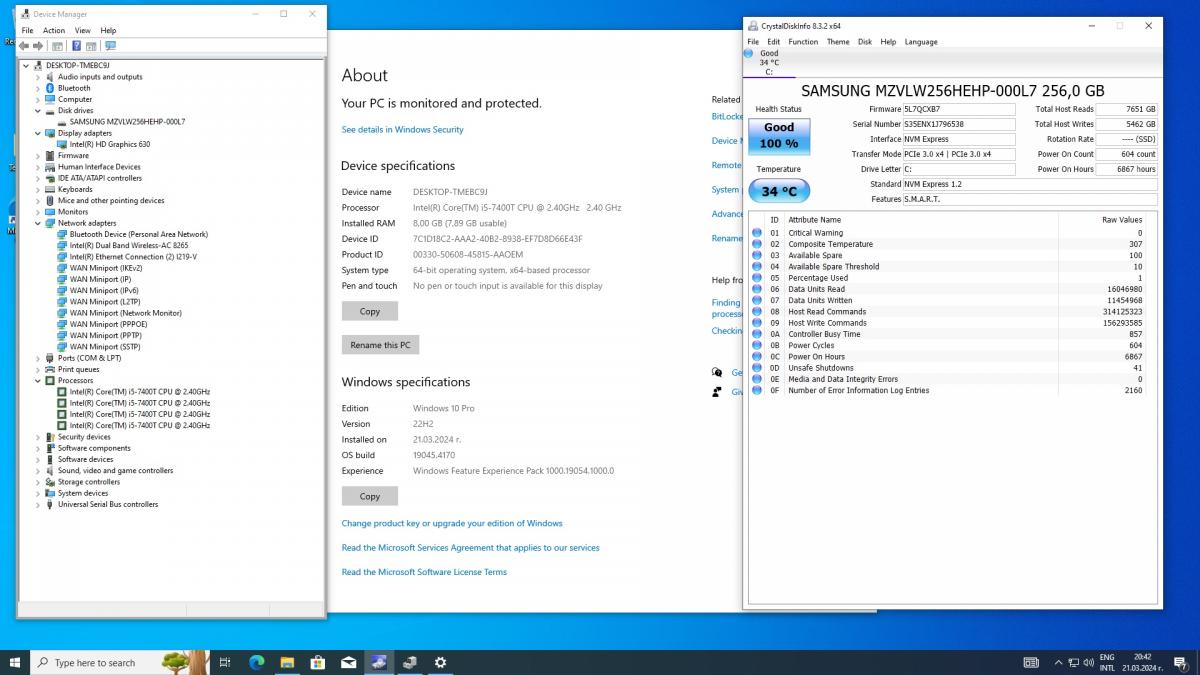
Task: Open Microsoft Software License Terms link
Action: pyautogui.click(x=424, y=572)
